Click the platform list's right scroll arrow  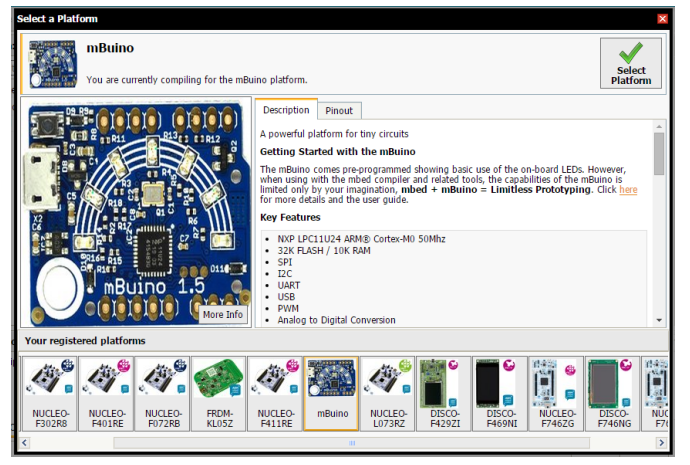coord(661,442)
